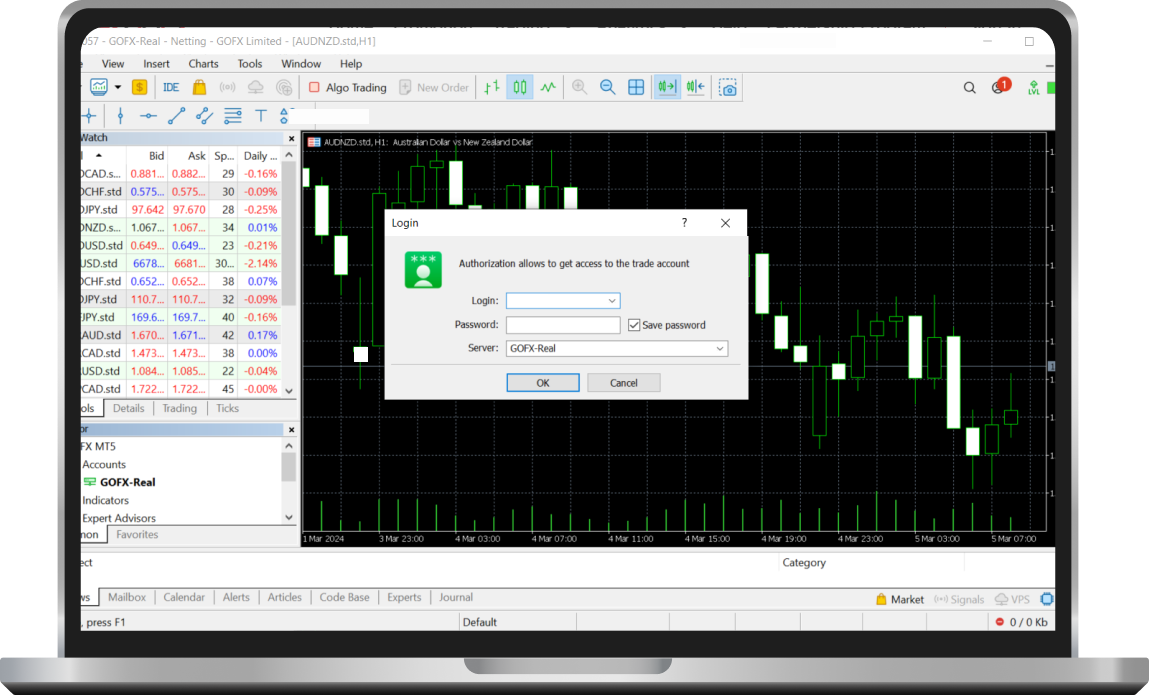Click the gold dollar-sign icon in the toolbar
This screenshot has width=1149, height=696.
coord(139,87)
